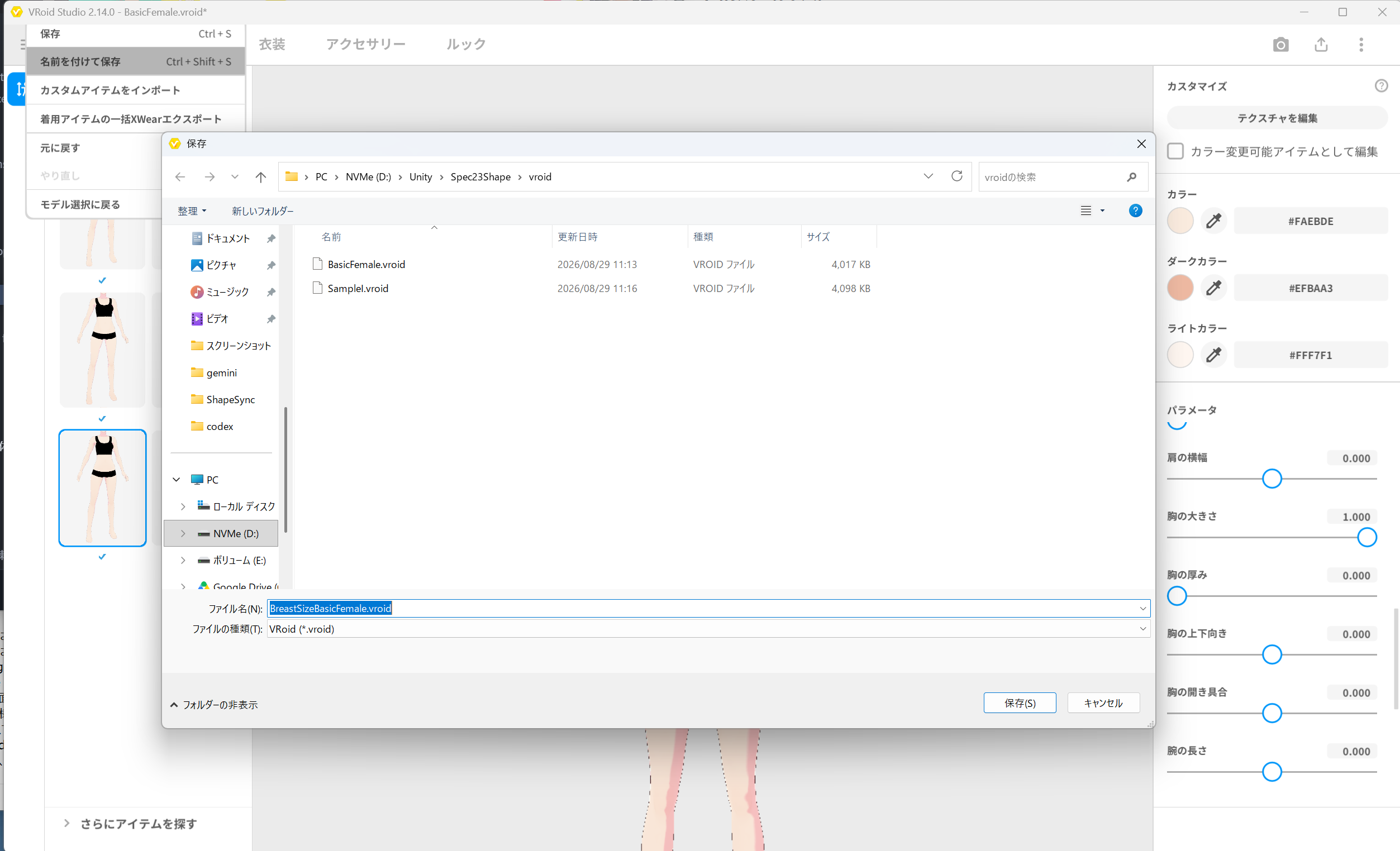Choose モデル選択に戻る menu item
Image resolution: width=1400 pixels, height=851 pixels.
pos(94,204)
